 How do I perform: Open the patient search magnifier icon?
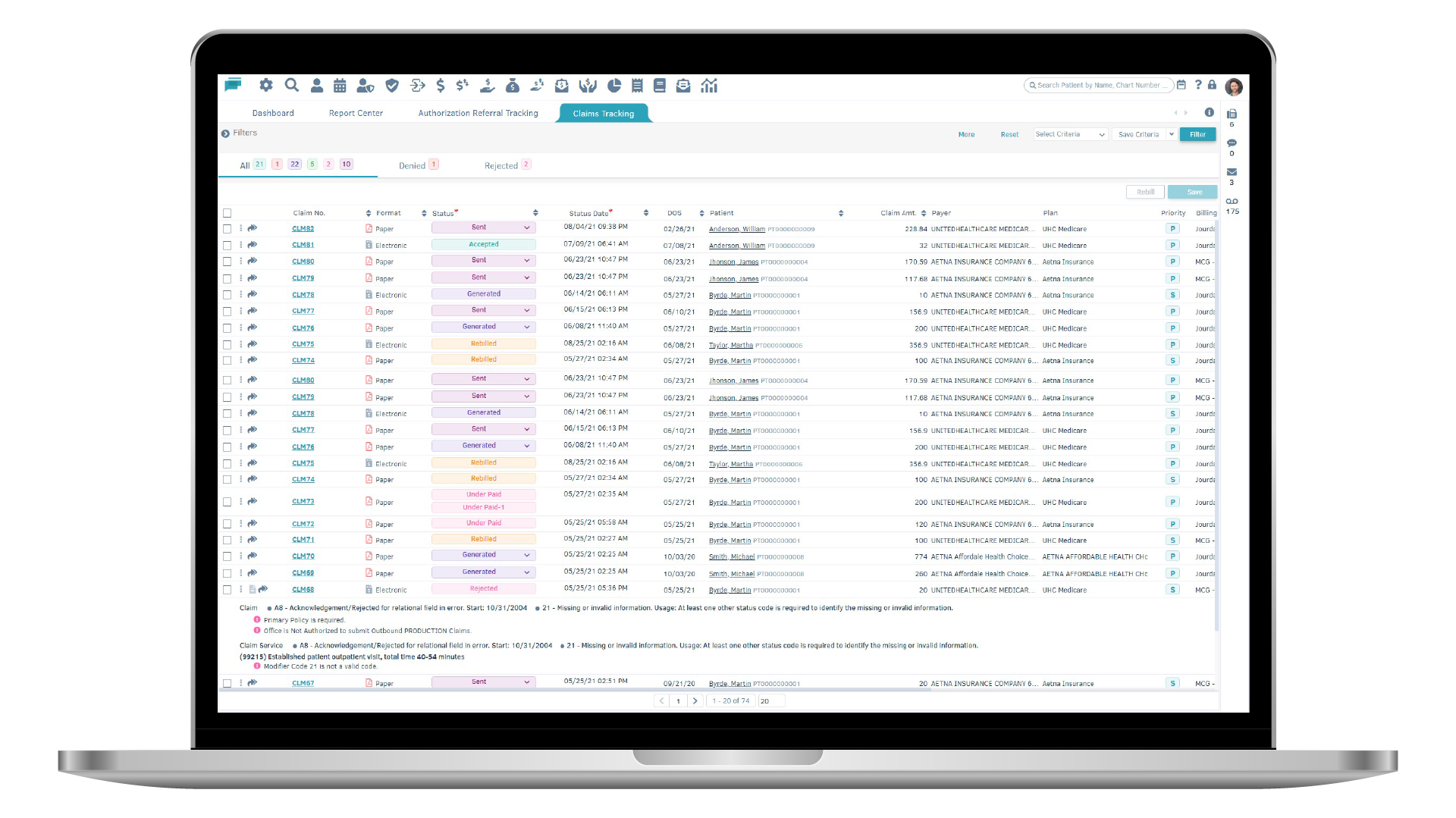[291, 85]
